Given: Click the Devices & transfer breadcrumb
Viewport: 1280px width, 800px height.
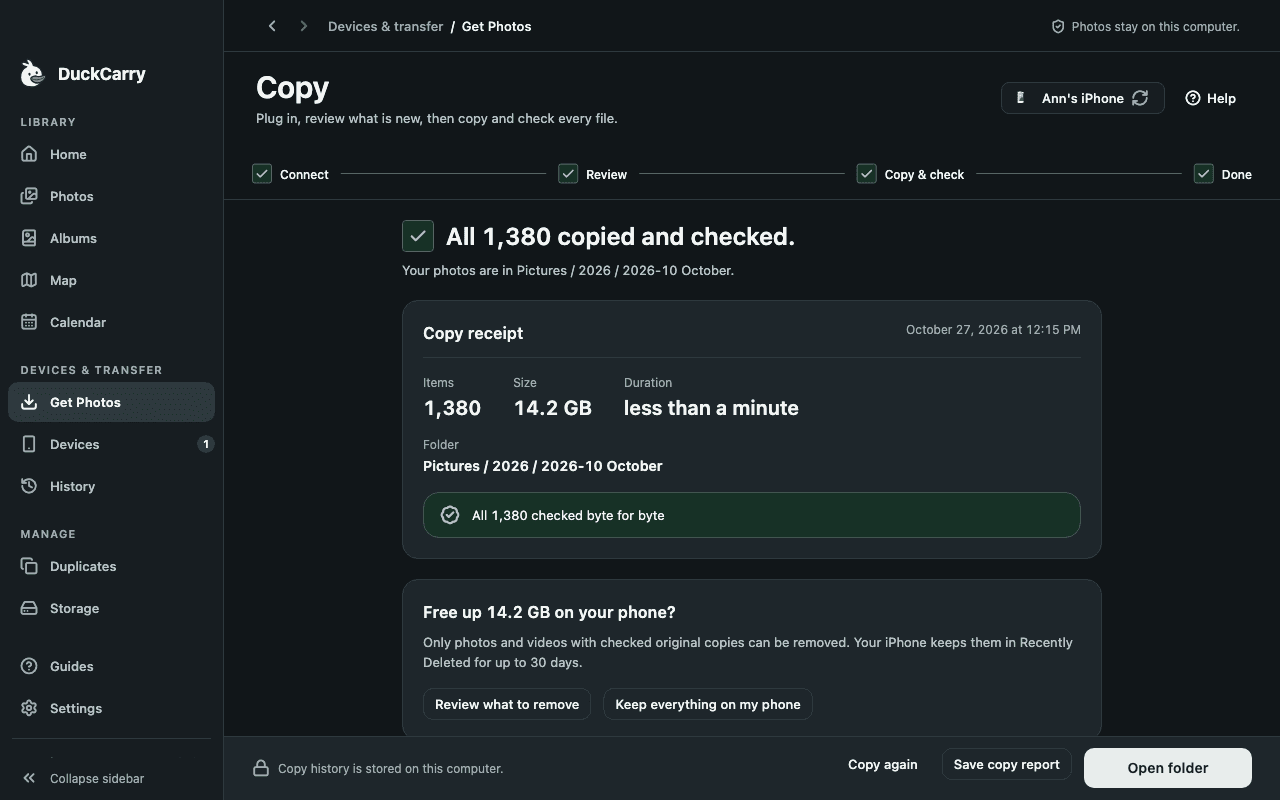Looking at the screenshot, I should tap(386, 27).
